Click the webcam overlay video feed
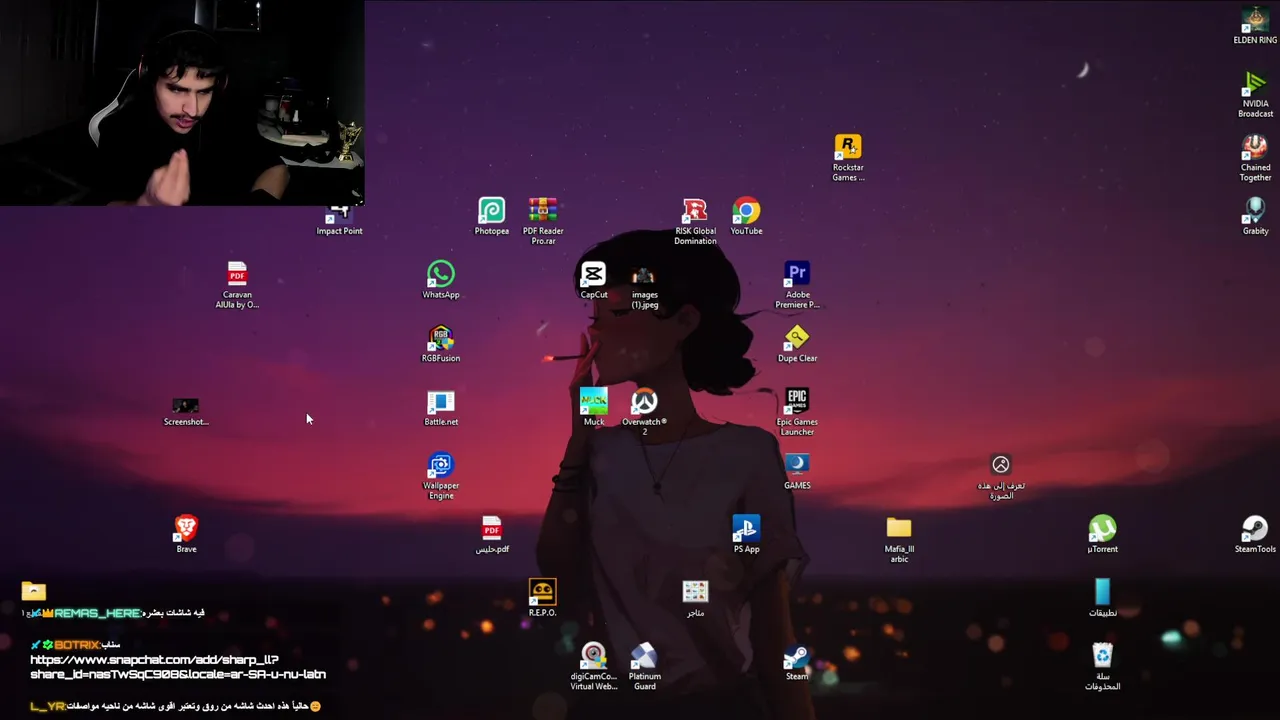 tap(182, 103)
